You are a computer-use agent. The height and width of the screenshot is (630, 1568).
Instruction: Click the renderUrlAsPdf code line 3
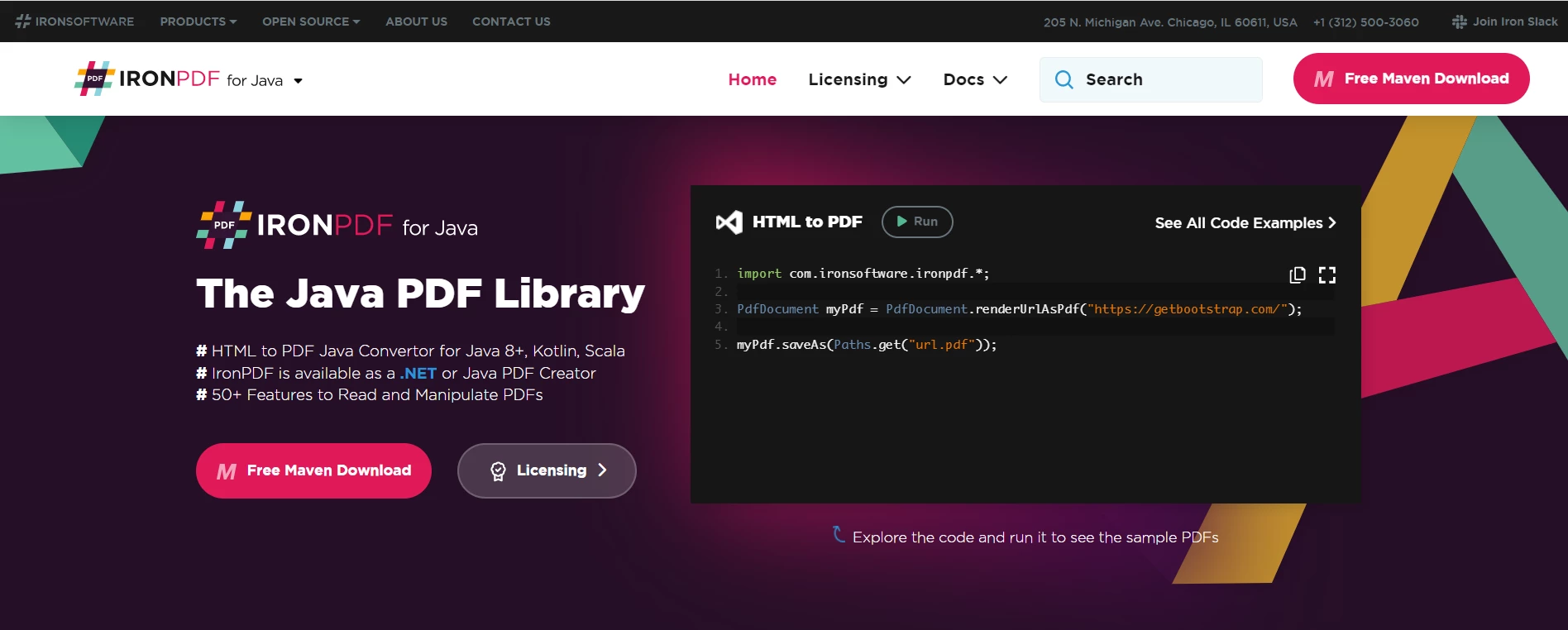tap(1019, 309)
